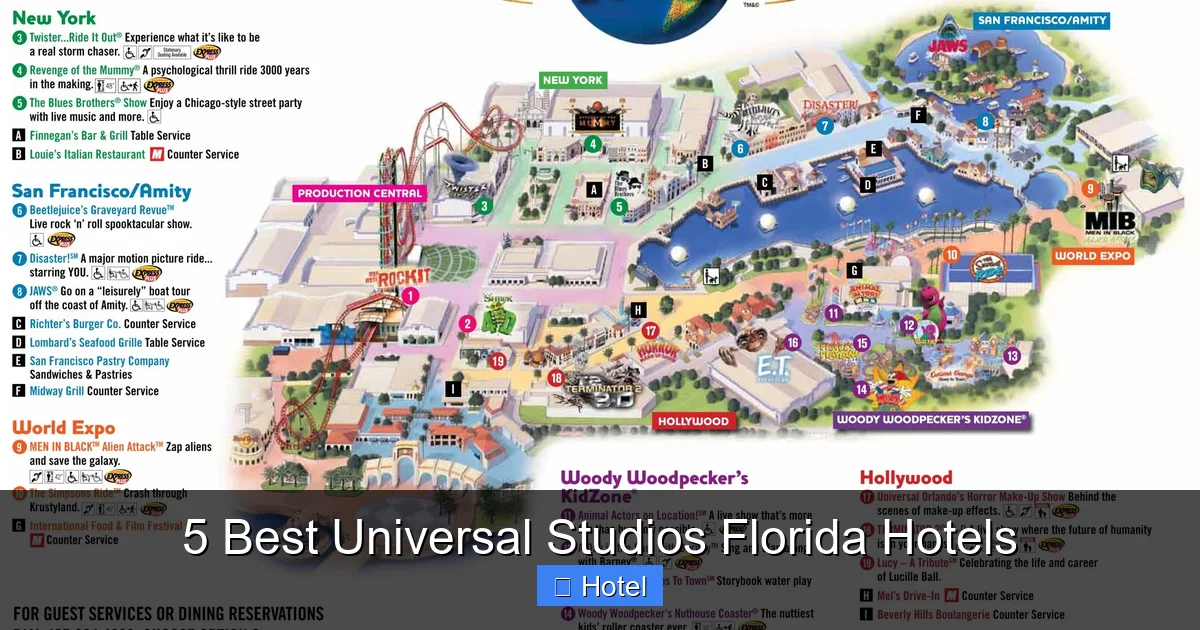Select map marker 1 at Production Central
1200x630 pixels.
pos(409,295)
